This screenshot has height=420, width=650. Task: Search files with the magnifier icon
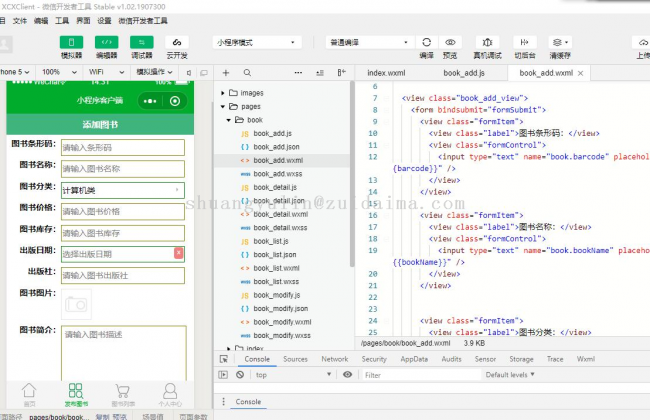[247, 73]
